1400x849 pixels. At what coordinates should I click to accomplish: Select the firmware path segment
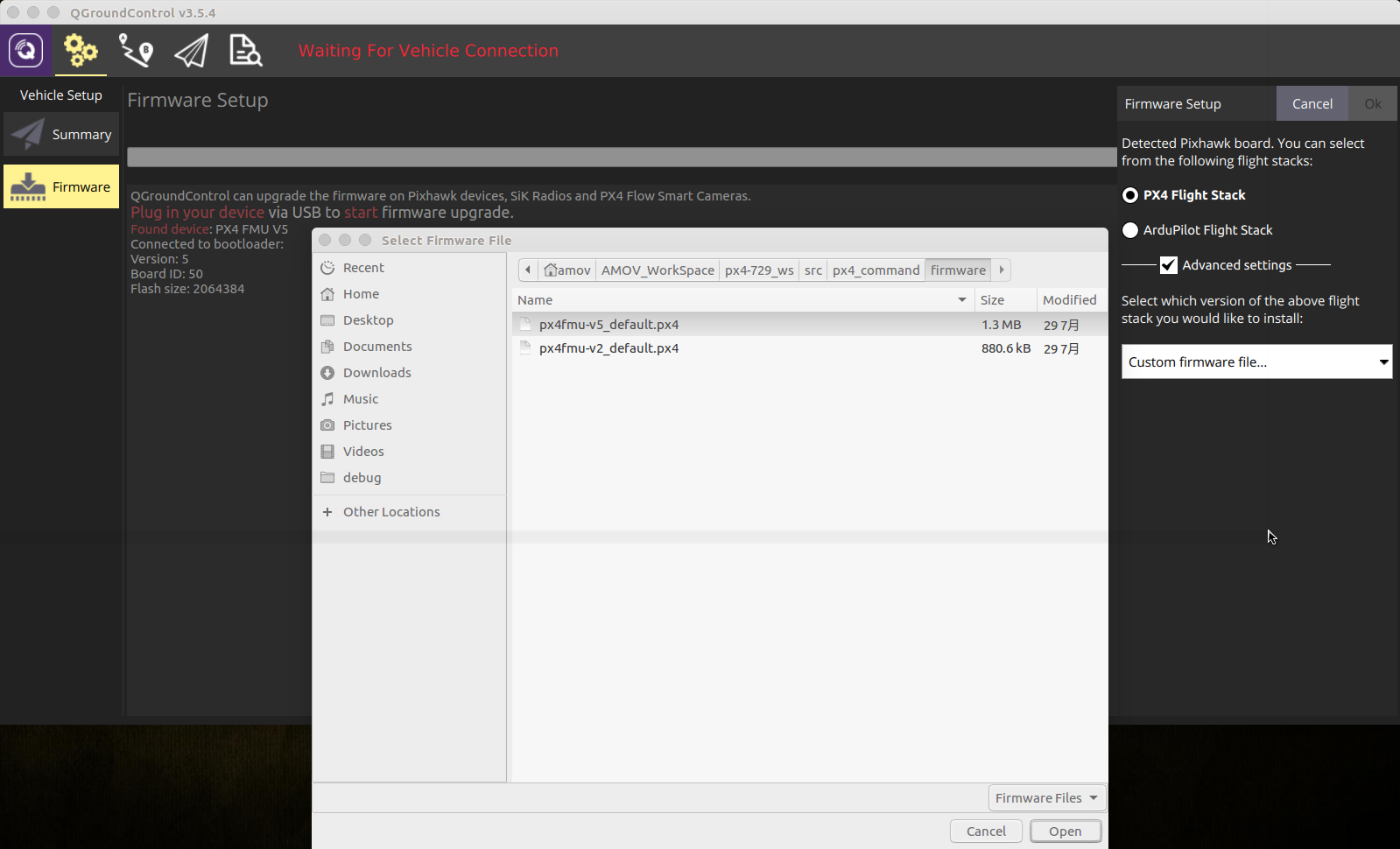click(x=958, y=270)
